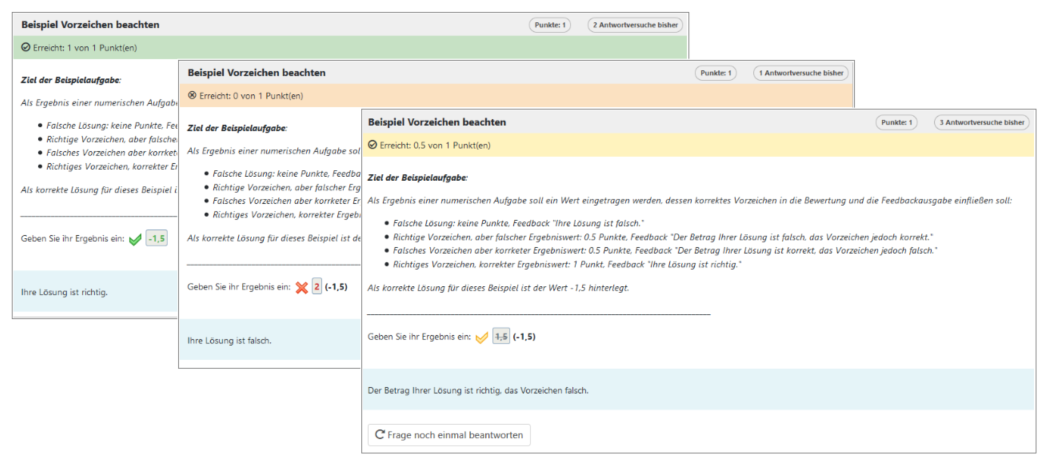Click the answer field containing 2

[x=317, y=287]
